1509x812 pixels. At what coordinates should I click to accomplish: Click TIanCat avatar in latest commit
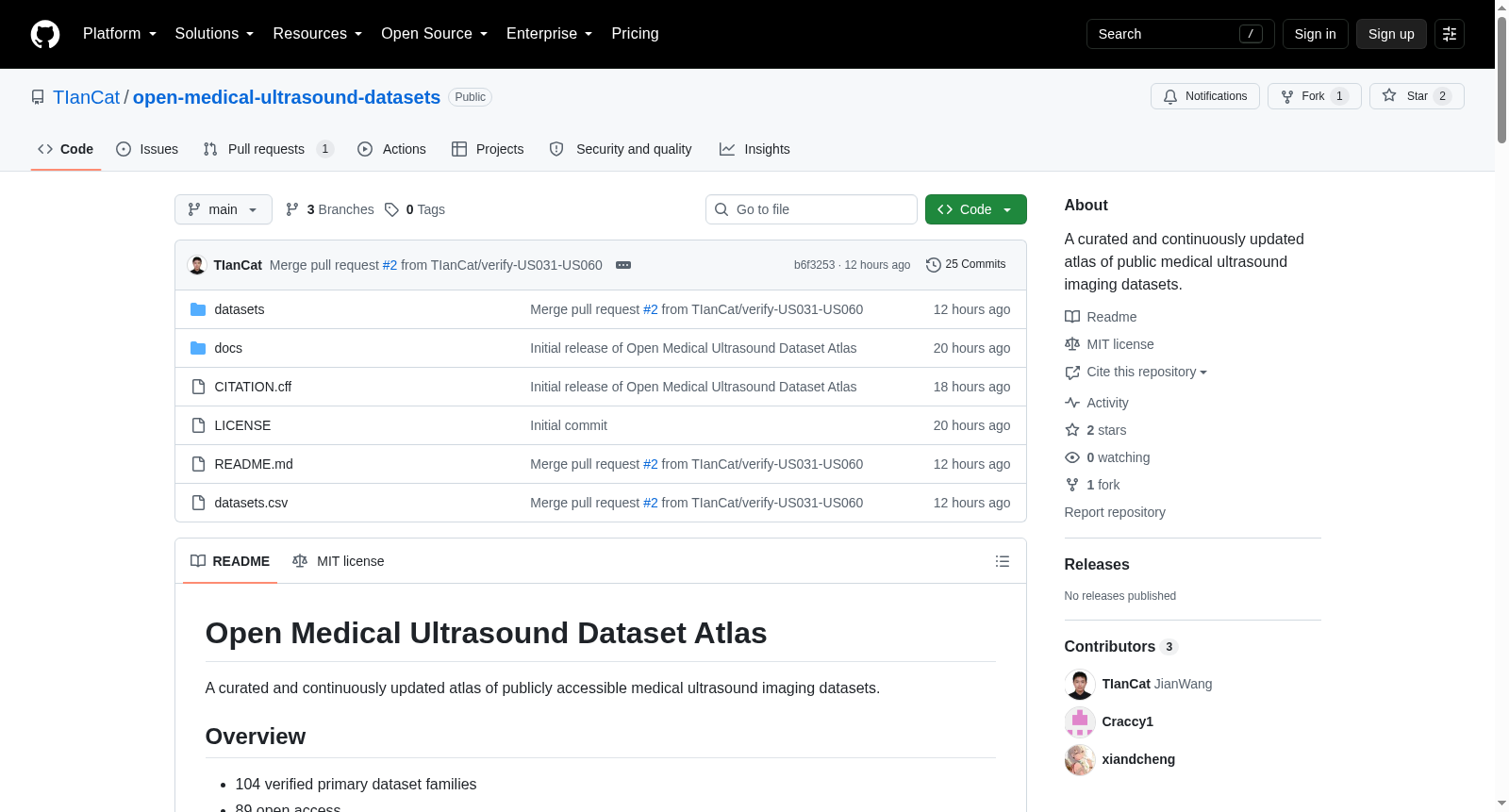(x=197, y=265)
